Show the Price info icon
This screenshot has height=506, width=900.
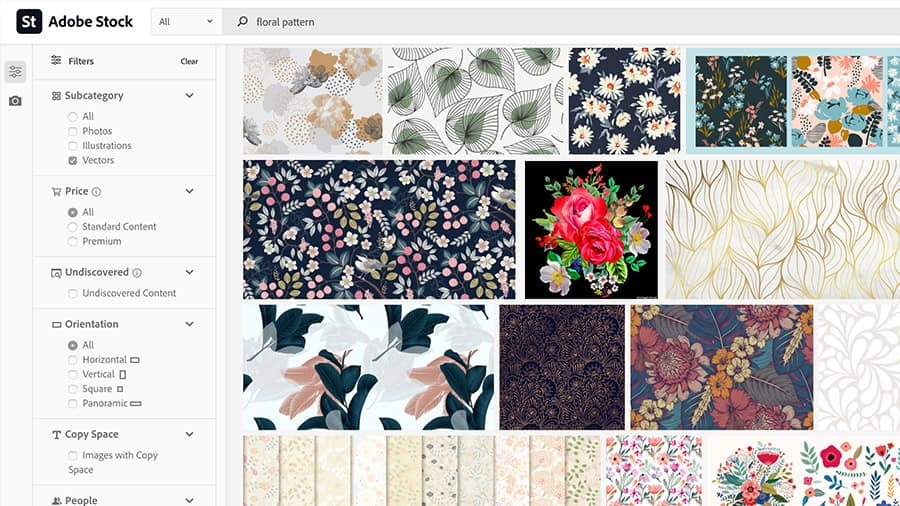(96, 192)
